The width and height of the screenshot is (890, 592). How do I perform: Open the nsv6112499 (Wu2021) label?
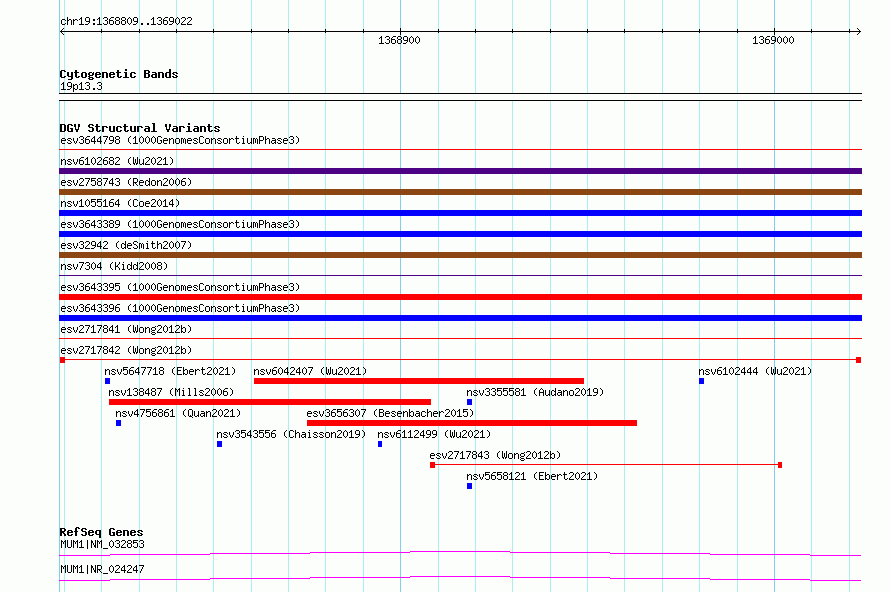[x=434, y=434]
